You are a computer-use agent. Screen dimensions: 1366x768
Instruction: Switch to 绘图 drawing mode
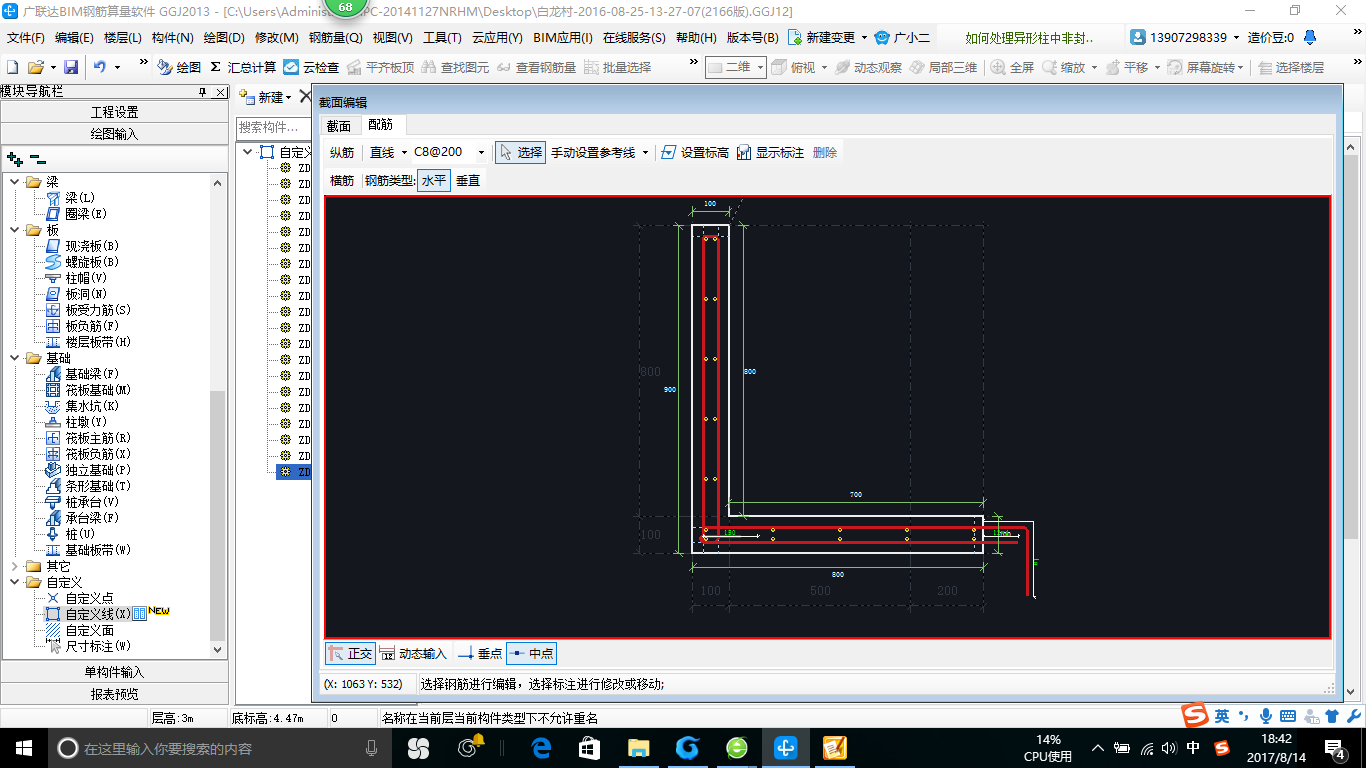click(x=179, y=67)
